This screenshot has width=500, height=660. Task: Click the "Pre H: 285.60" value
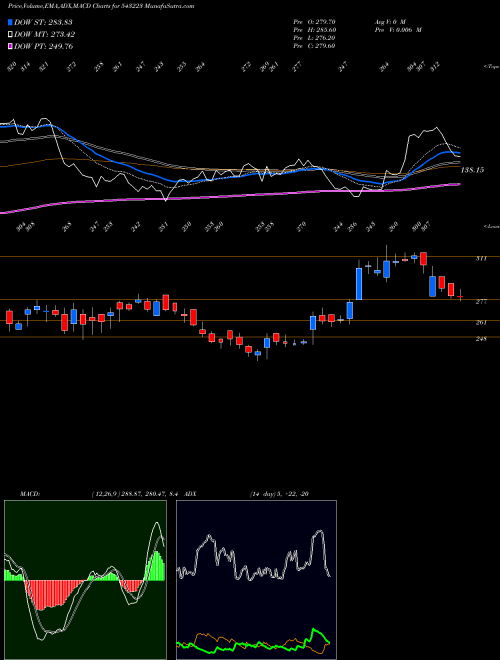(314, 29)
